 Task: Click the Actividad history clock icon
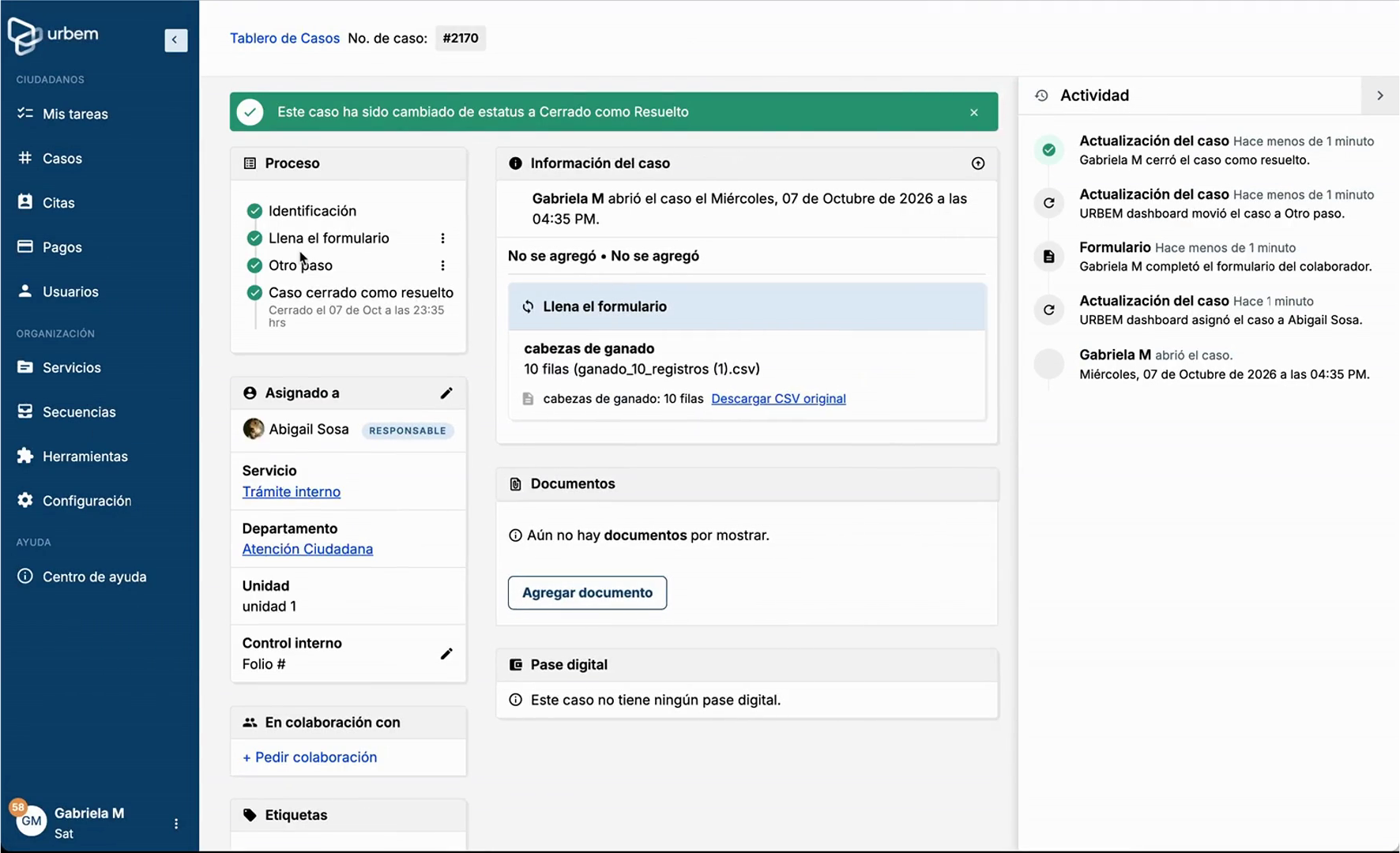pos(1041,96)
